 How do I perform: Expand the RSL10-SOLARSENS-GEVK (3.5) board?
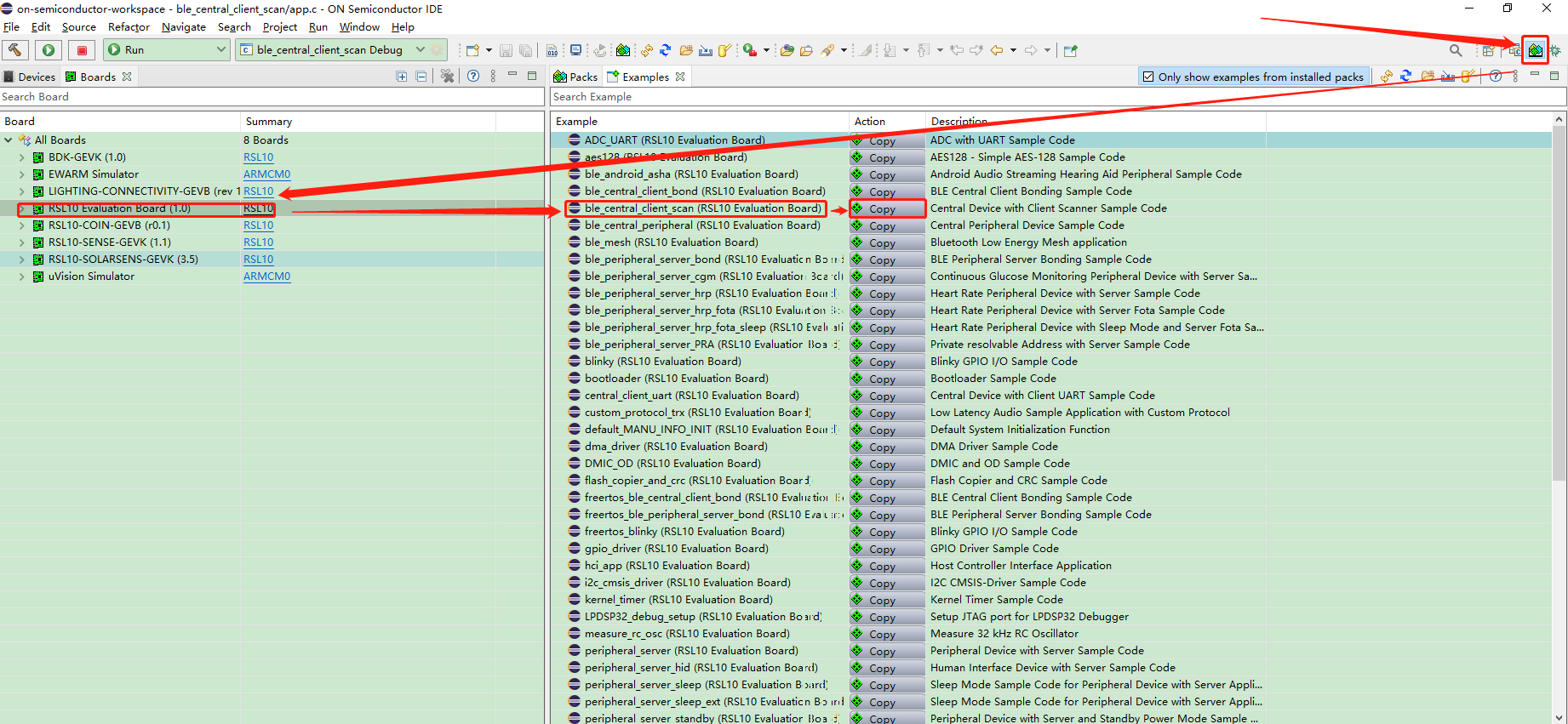22,259
